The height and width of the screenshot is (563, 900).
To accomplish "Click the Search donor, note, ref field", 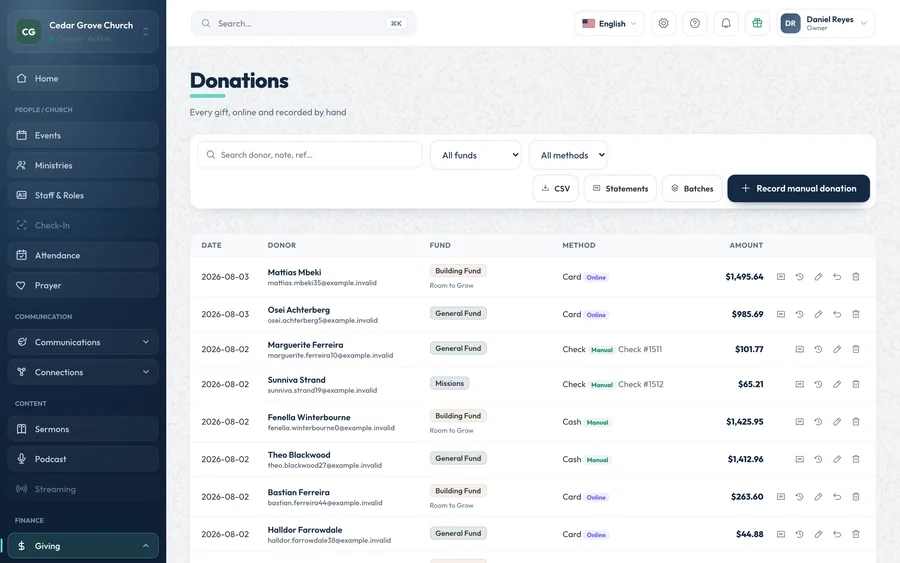I will (x=310, y=155).
